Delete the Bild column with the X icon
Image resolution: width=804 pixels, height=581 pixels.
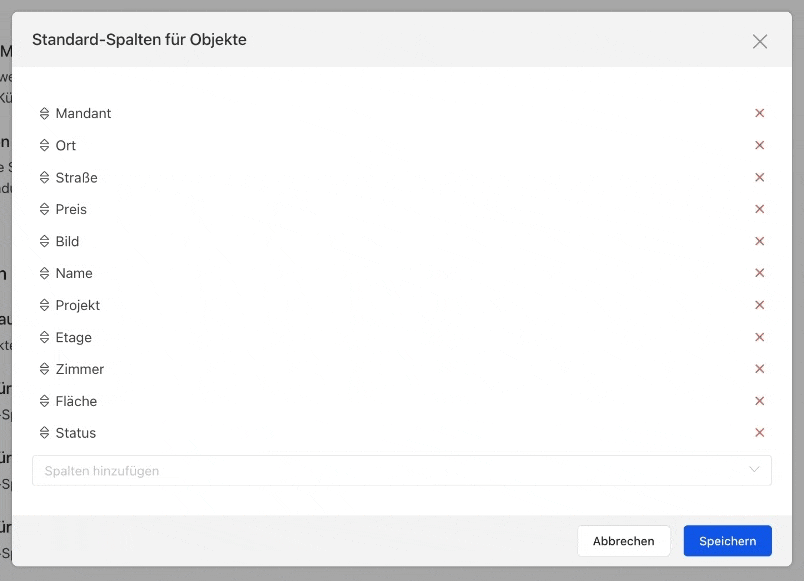pos(759,241)
